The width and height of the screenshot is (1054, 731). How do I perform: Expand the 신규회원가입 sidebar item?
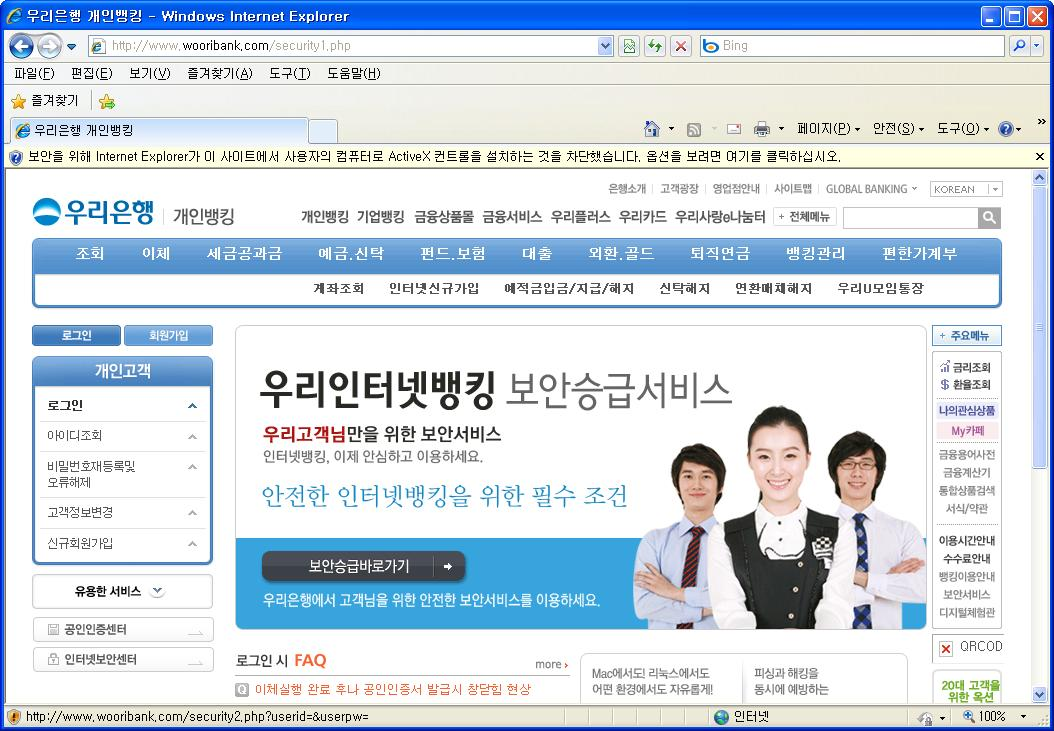click(192, 543)
